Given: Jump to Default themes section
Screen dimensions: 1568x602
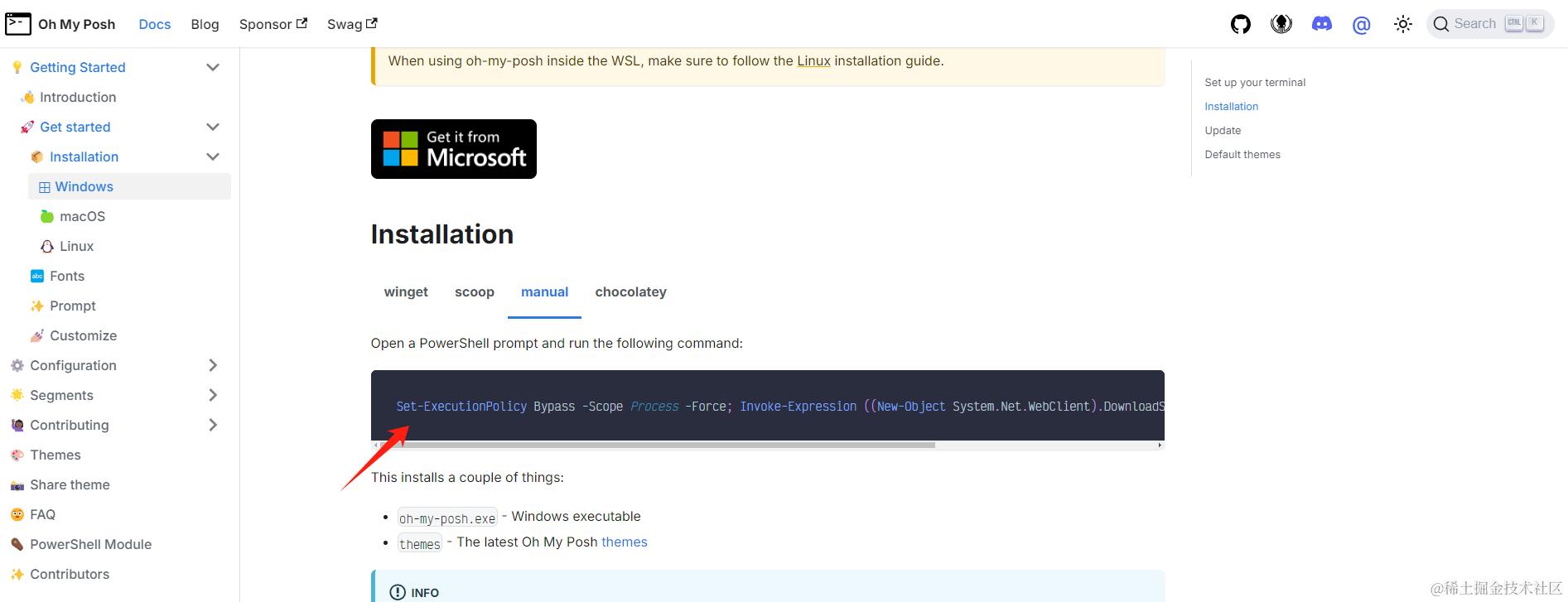Looking at the screenshot, I should [x=1242, y=154].
